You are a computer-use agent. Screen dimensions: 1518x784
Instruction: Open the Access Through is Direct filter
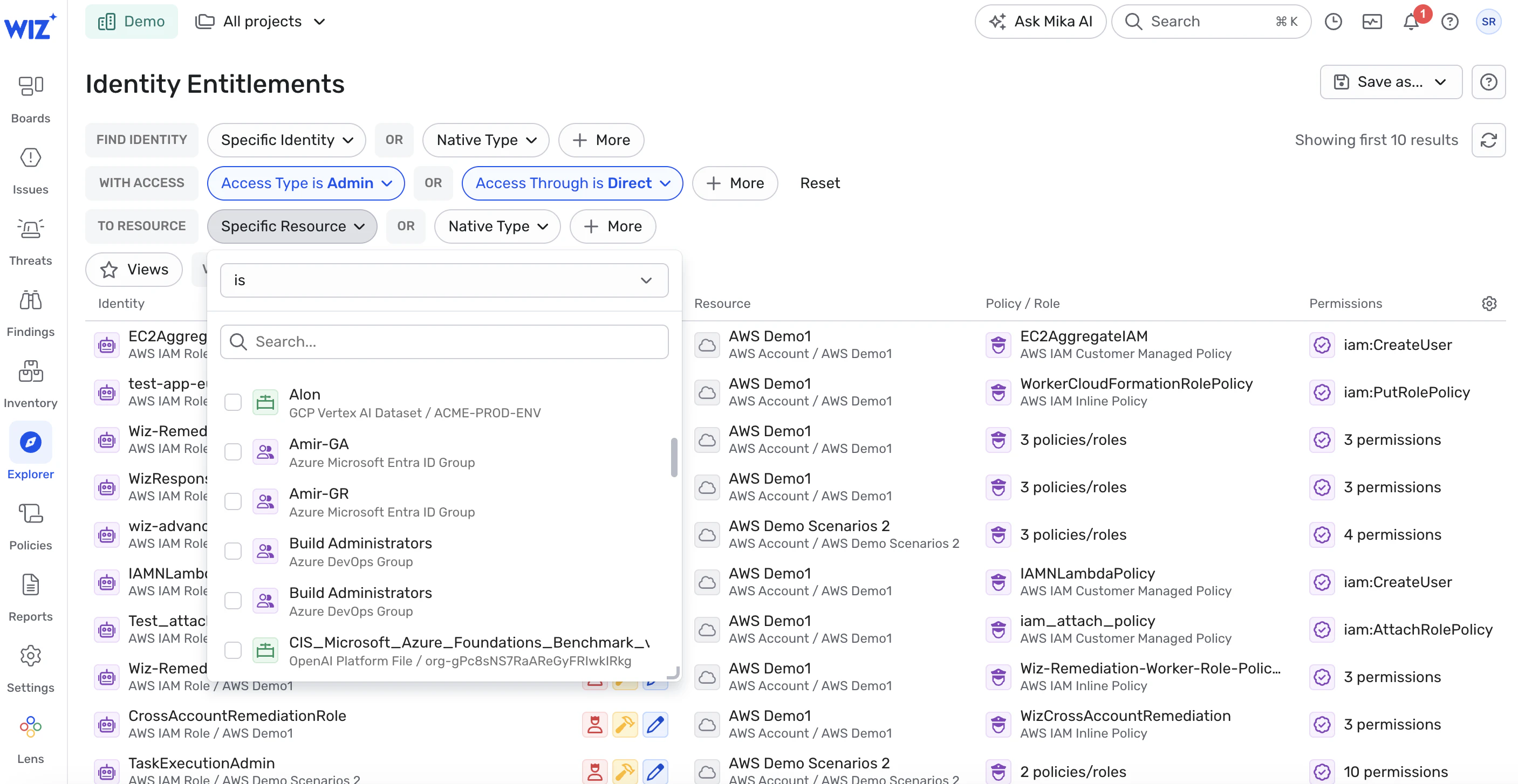tap(572, 183)
